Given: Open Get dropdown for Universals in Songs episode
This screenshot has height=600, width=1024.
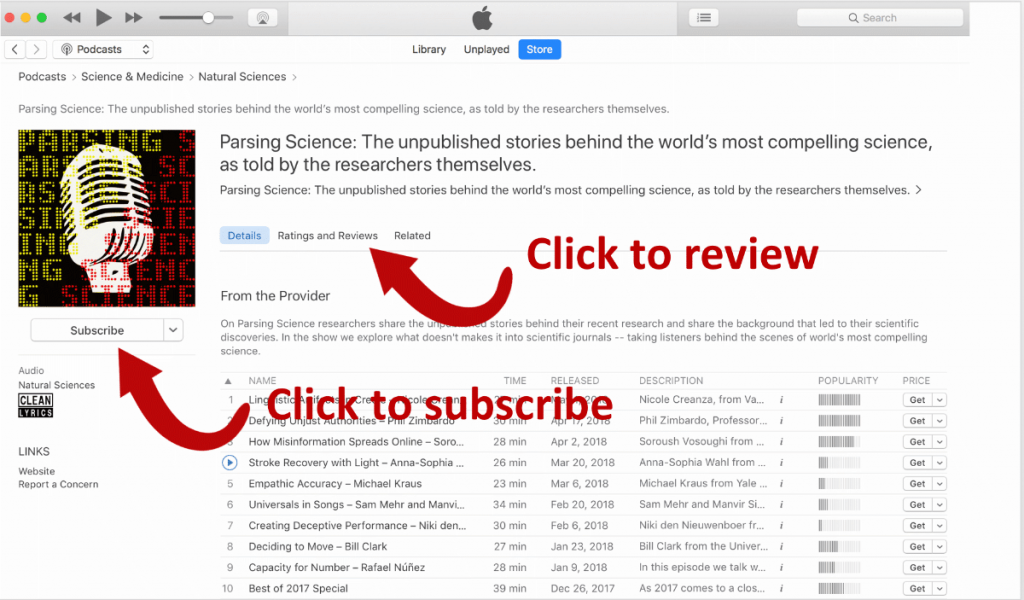Looking at the screenshot, I should 940,505.
